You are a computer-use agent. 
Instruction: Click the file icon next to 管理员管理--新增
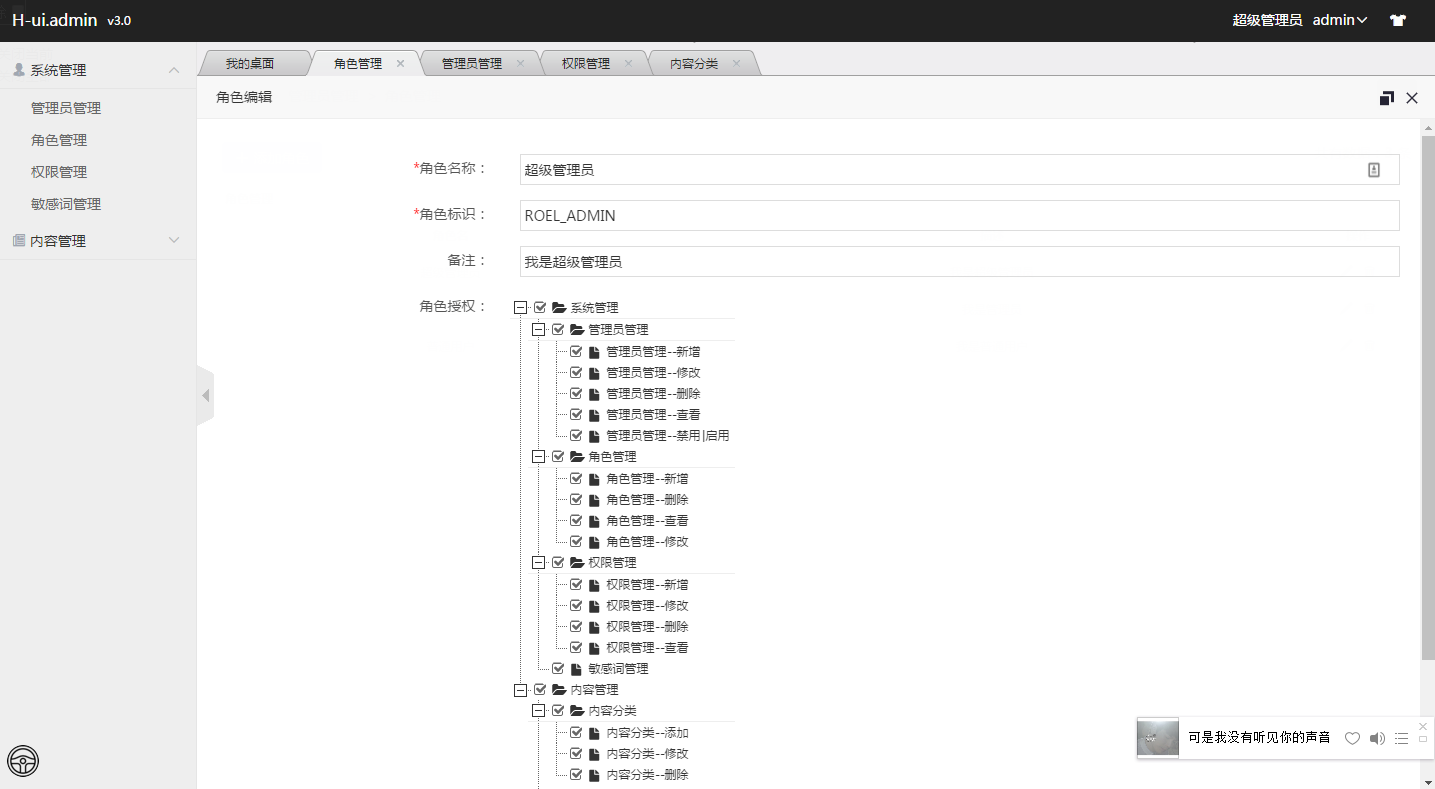(x=594, y=352)
